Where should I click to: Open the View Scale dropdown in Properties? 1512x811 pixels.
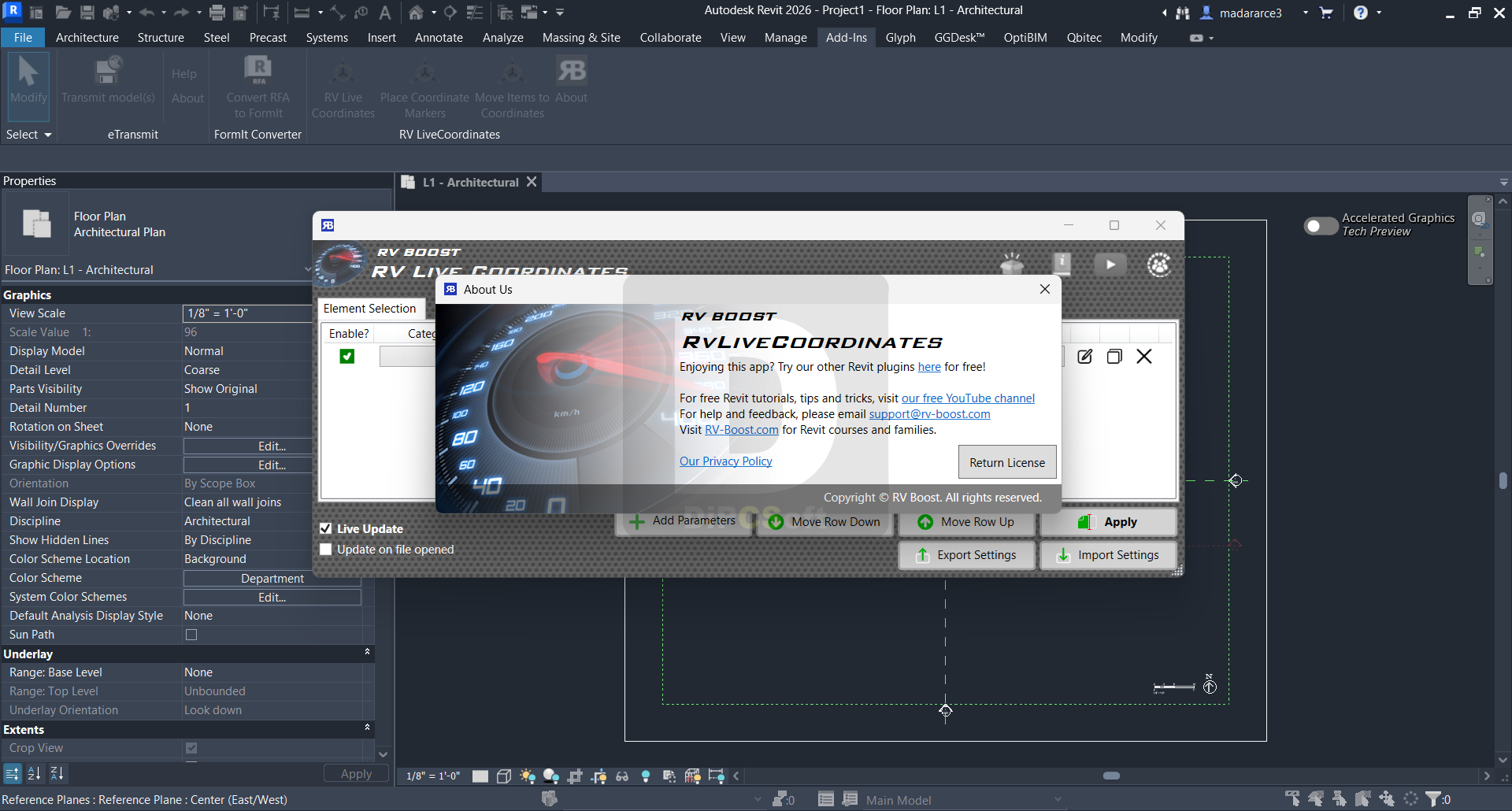coord(248,313)
